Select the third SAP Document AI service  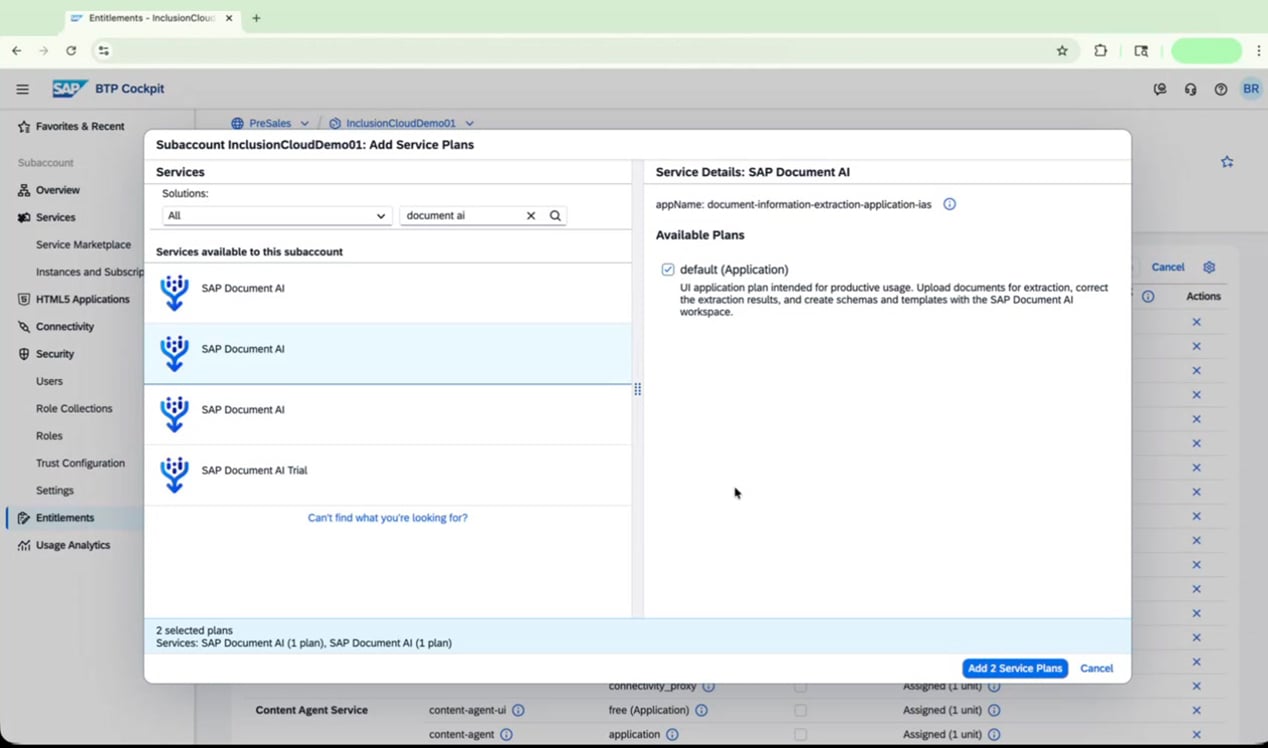[388, 414]
